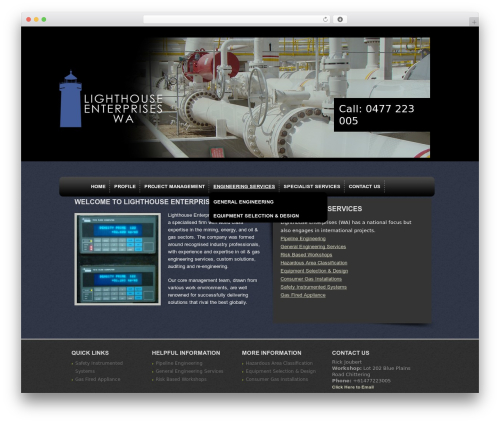Open Safety Instrumented Systems link in services panel
This screenshot has width=500, height=423.
tap(313, 287)
